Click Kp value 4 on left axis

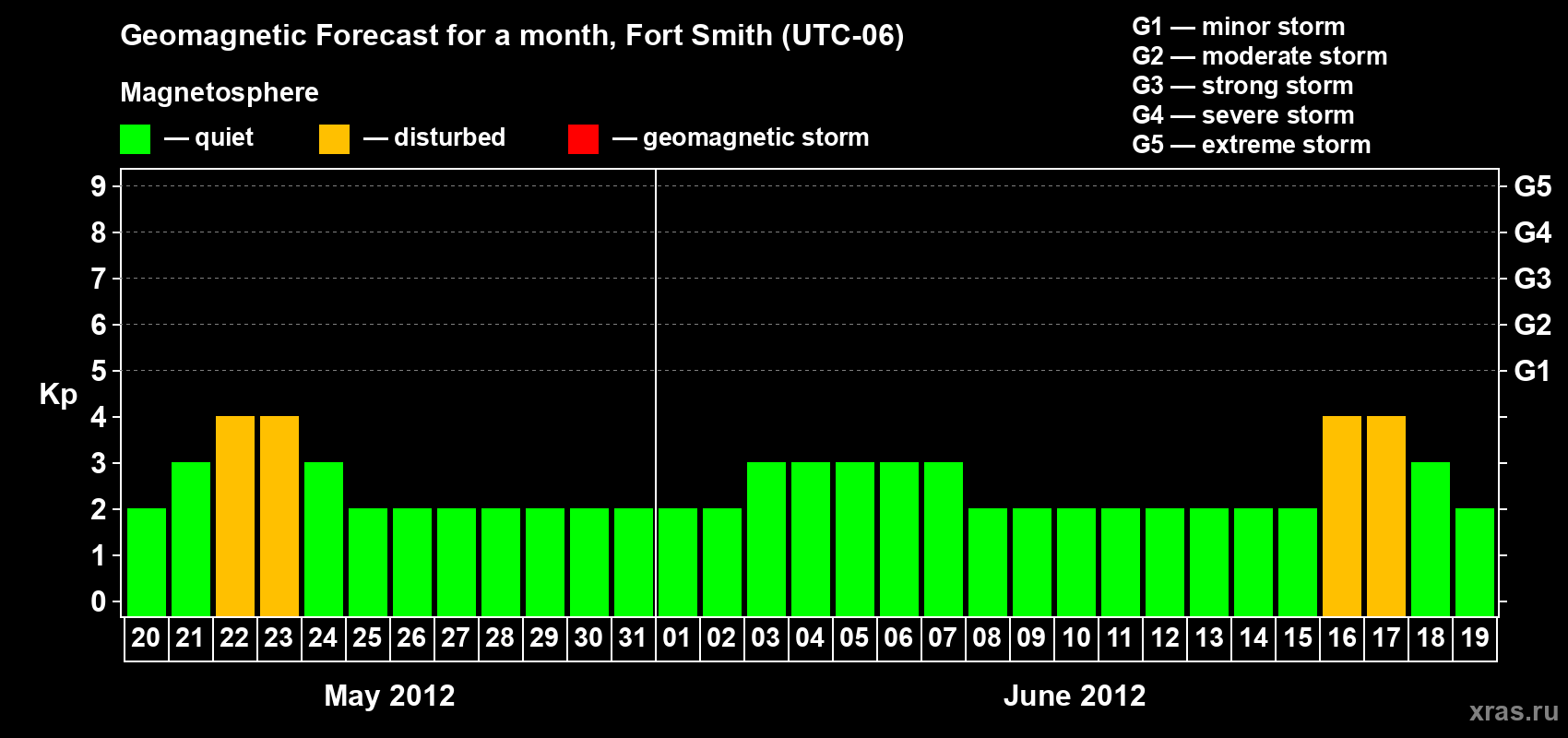99,417
